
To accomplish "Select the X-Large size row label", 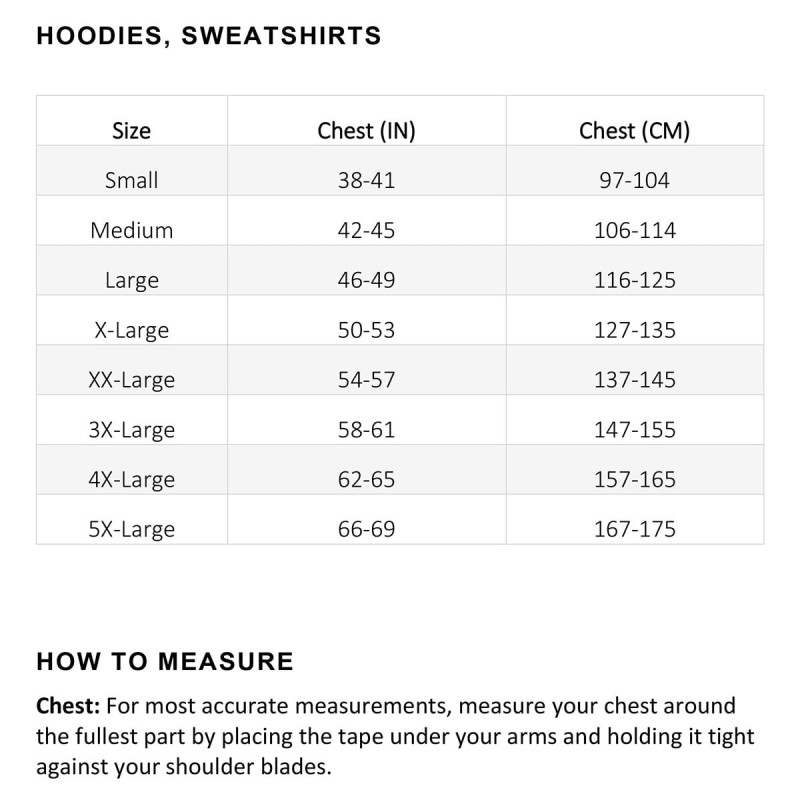I will (x=132, y=331).
